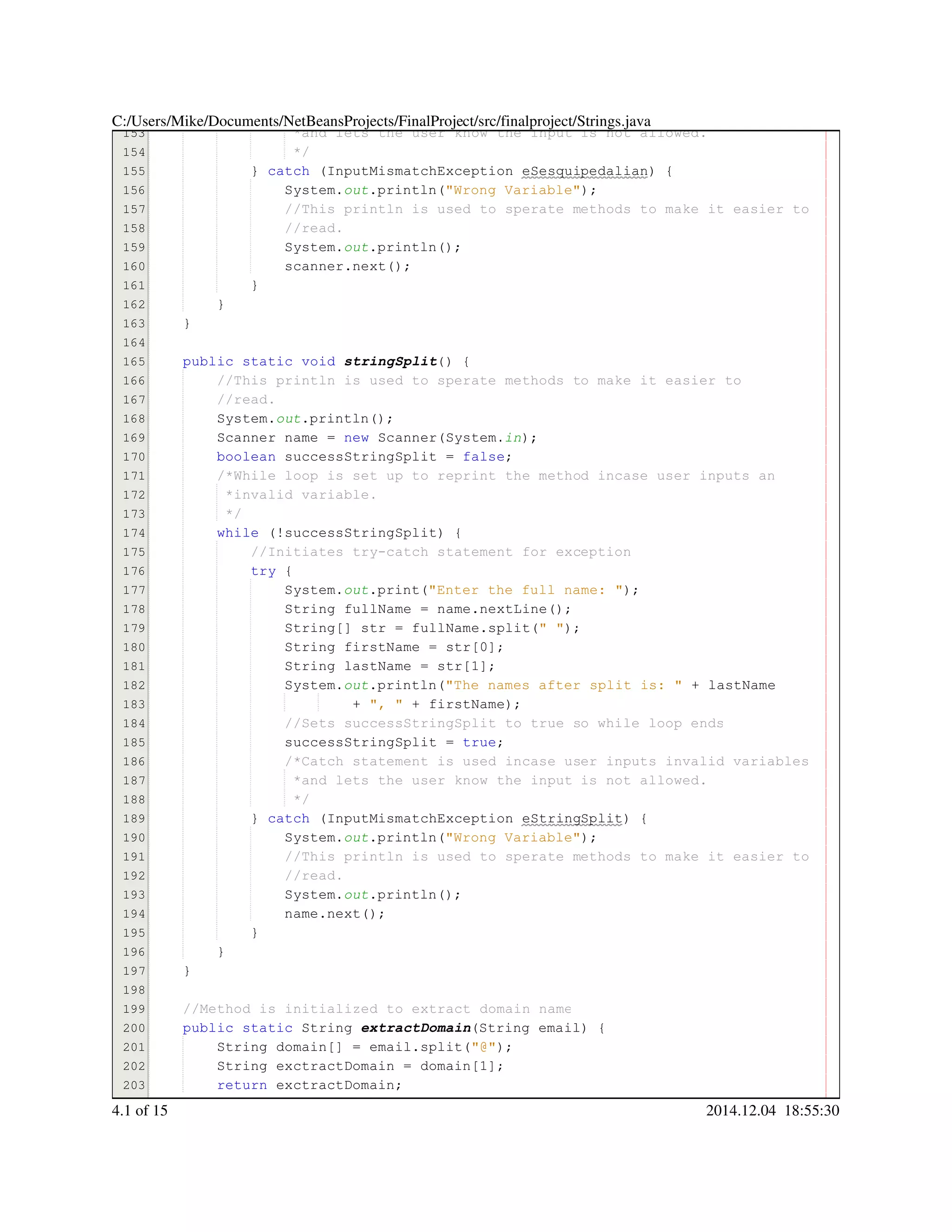Click line number 165 in gutter
The height and width of the screenshot is (1232, 952).
134,362
